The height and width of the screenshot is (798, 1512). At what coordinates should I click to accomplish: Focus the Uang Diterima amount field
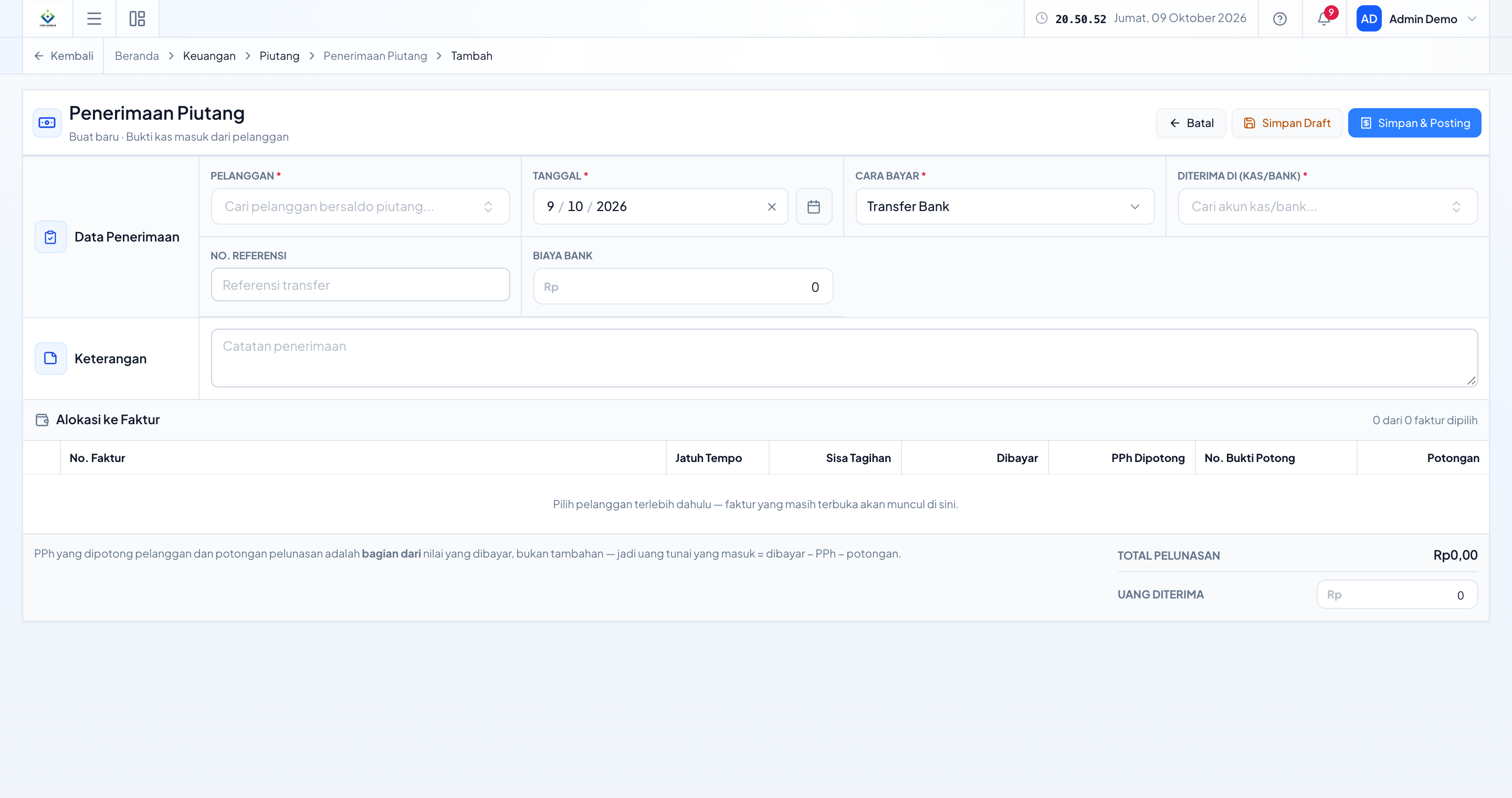pyautogui.click(x=1397, y=595)
